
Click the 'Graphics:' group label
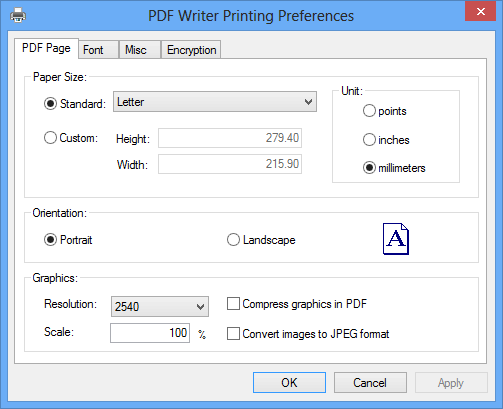55,278
